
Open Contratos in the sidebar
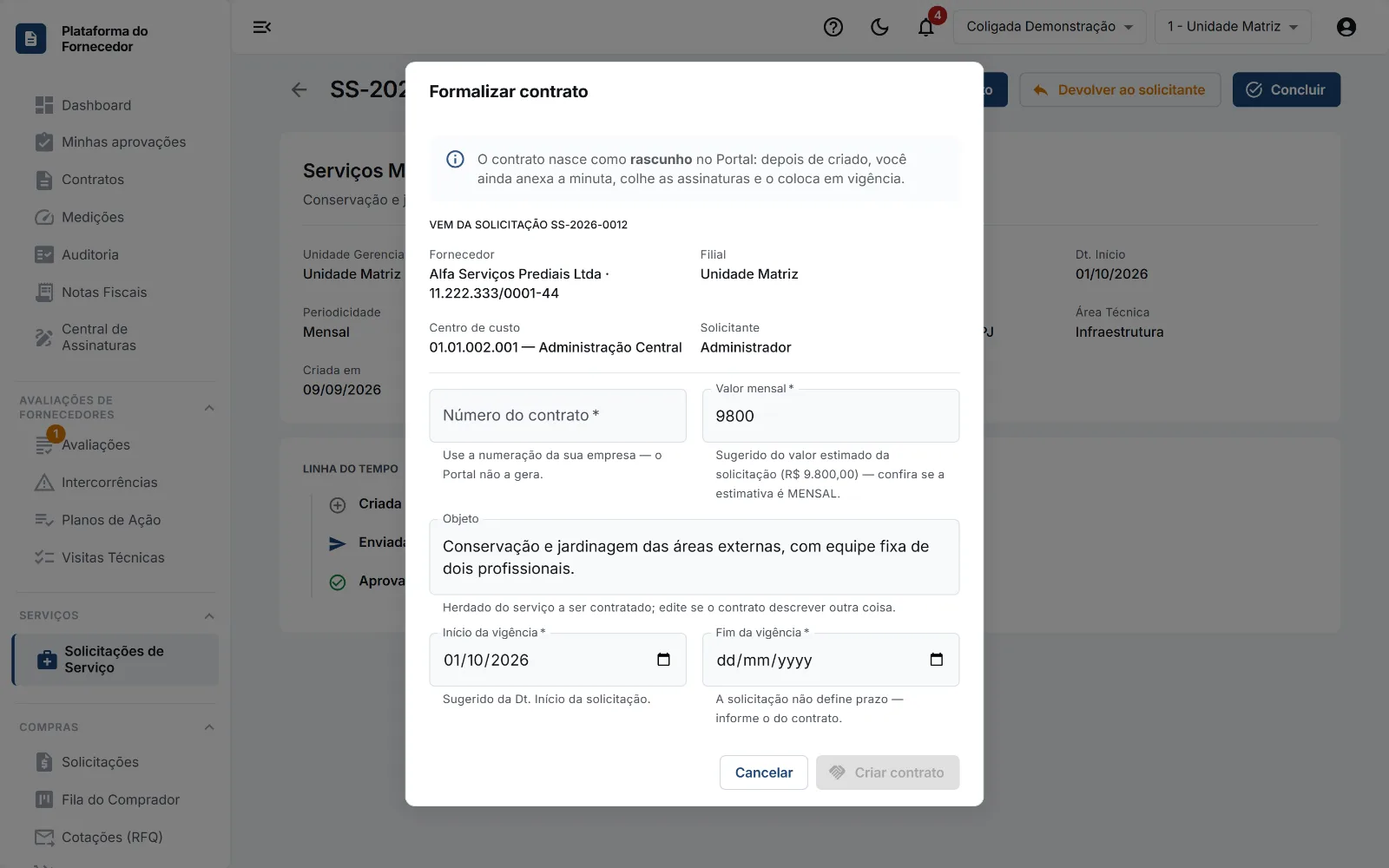[x=115, y=180]
